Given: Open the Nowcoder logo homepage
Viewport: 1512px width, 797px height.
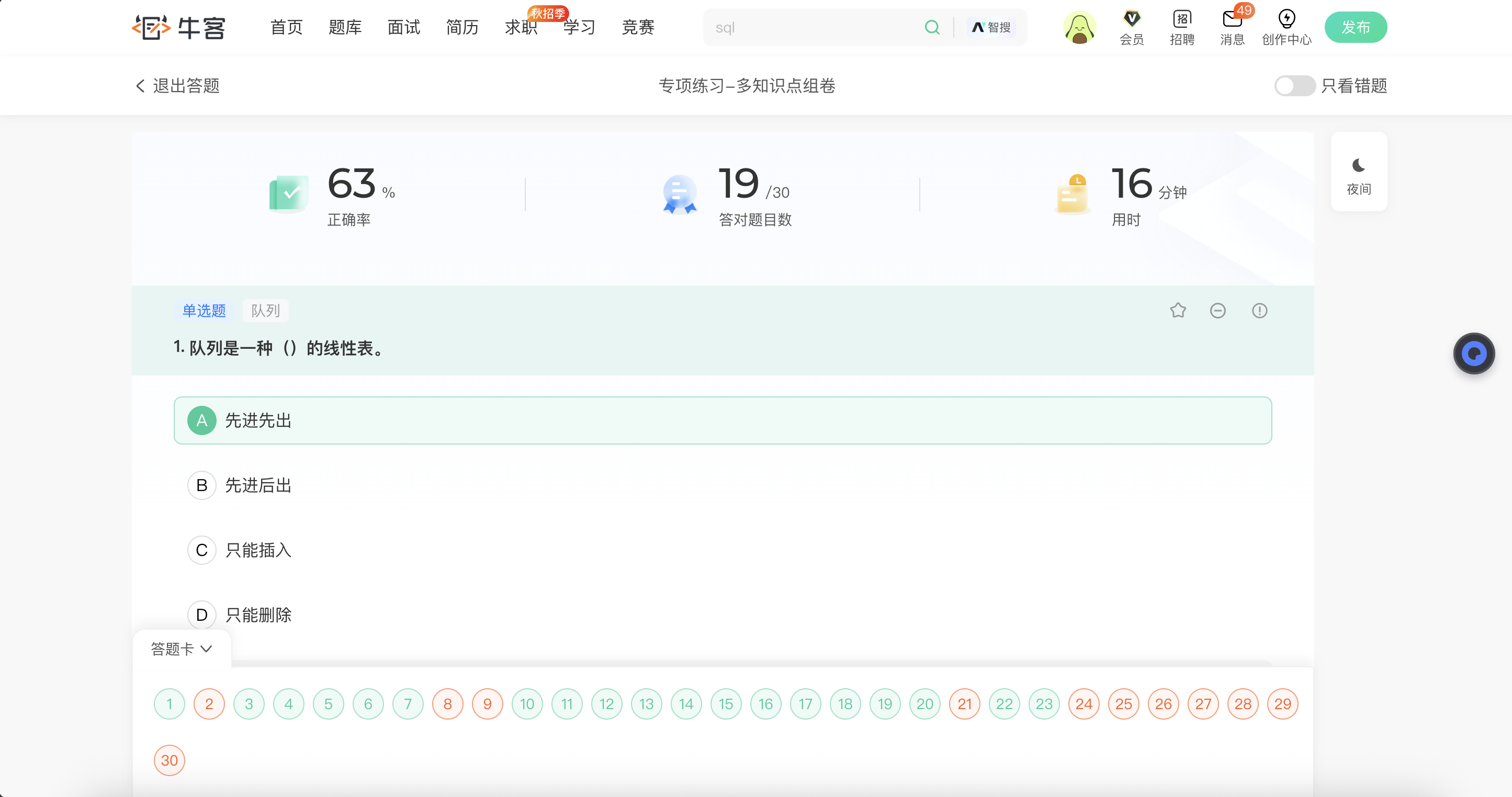Looking at the screenshot, I should pyautogui.click(x=178, y=28).
